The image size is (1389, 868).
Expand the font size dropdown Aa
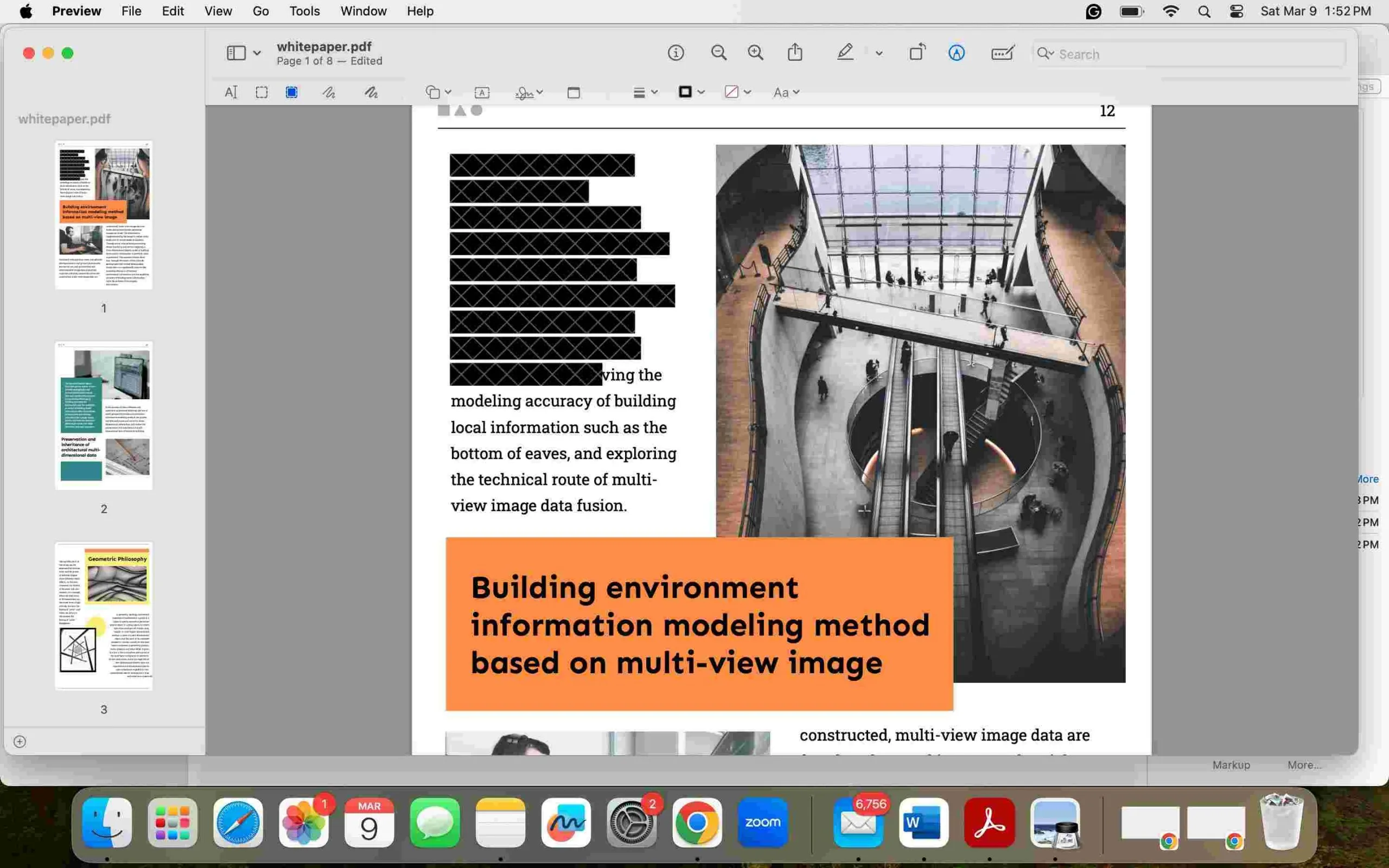point(787,92)
